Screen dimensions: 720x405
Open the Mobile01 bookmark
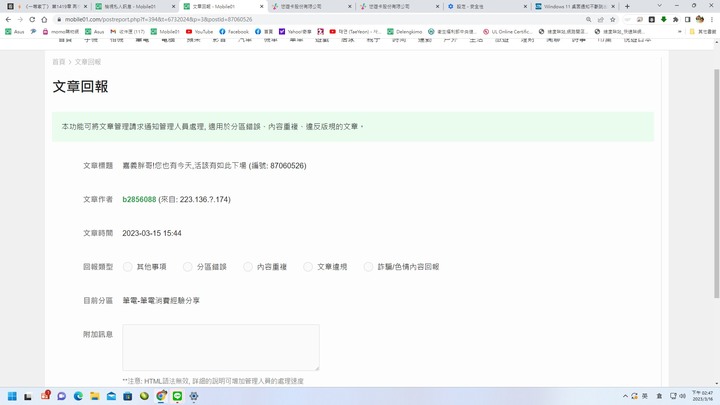pos(165,32)
